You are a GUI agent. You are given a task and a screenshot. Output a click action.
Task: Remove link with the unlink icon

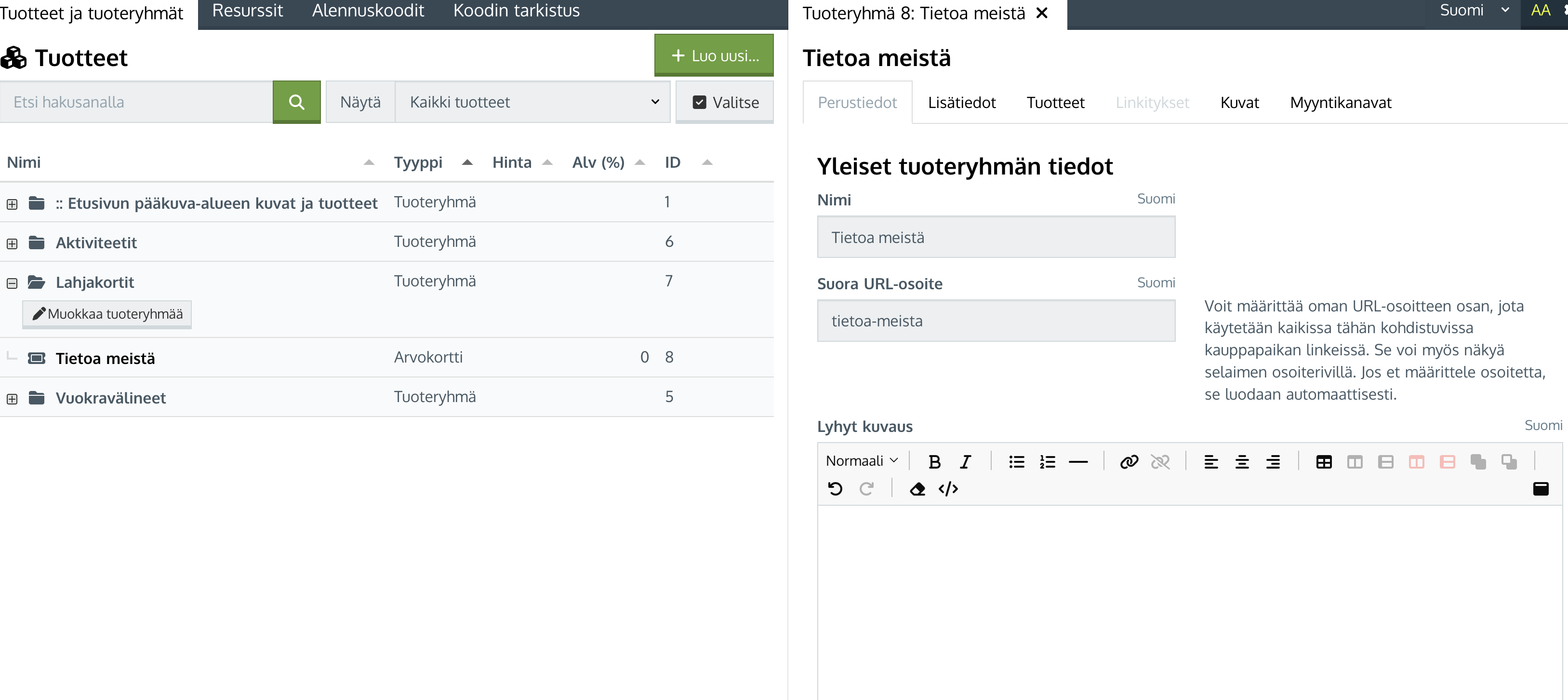(1160, 462)
